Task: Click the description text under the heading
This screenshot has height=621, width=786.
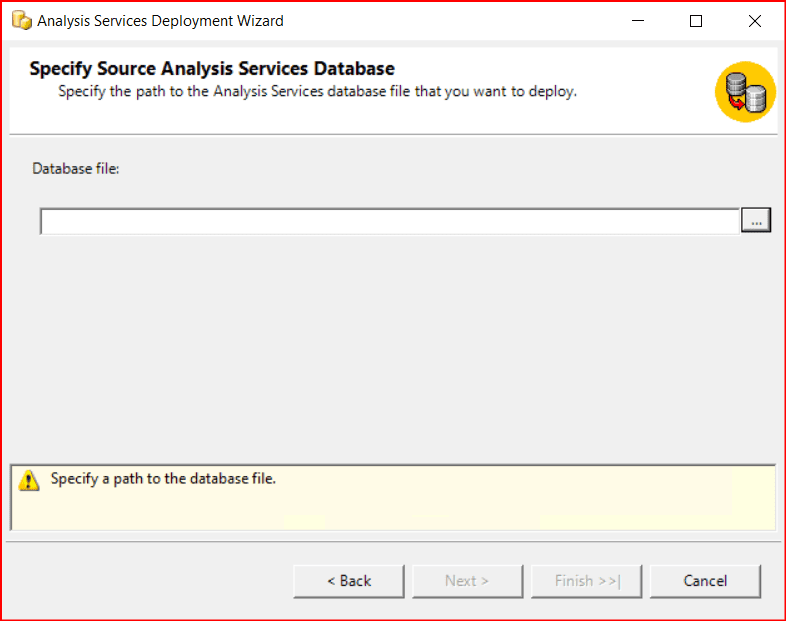Action: point(317,91)
